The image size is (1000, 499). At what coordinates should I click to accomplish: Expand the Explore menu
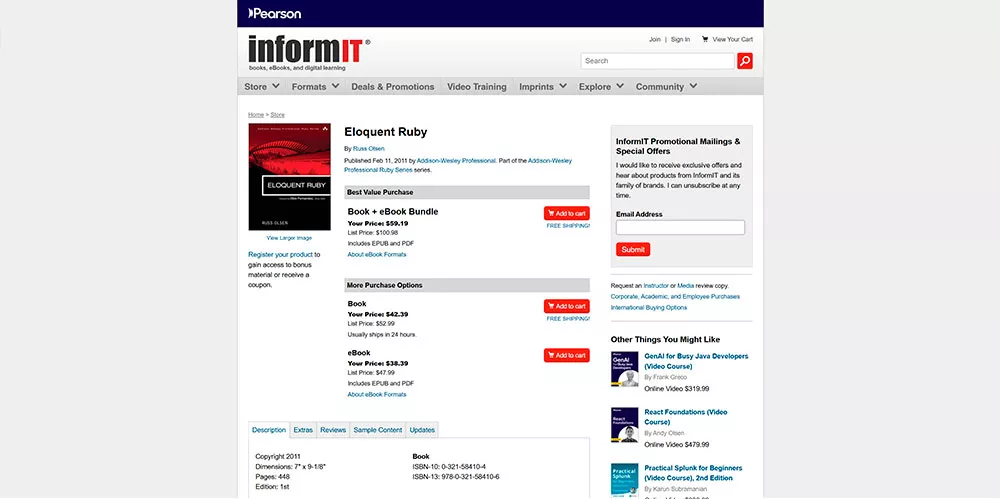point(601,86)
